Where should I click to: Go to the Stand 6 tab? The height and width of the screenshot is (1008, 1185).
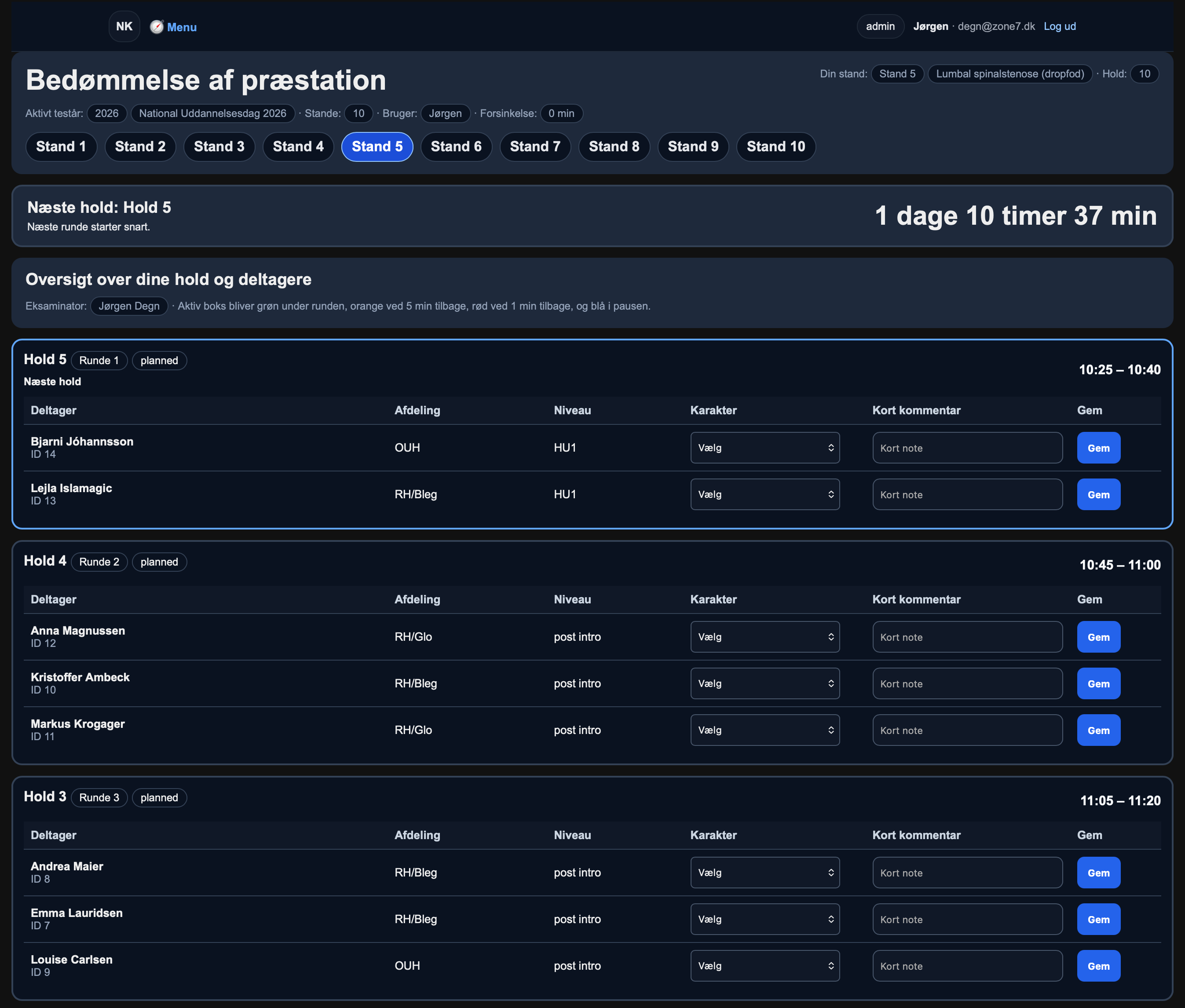click(x=456, y=147)
